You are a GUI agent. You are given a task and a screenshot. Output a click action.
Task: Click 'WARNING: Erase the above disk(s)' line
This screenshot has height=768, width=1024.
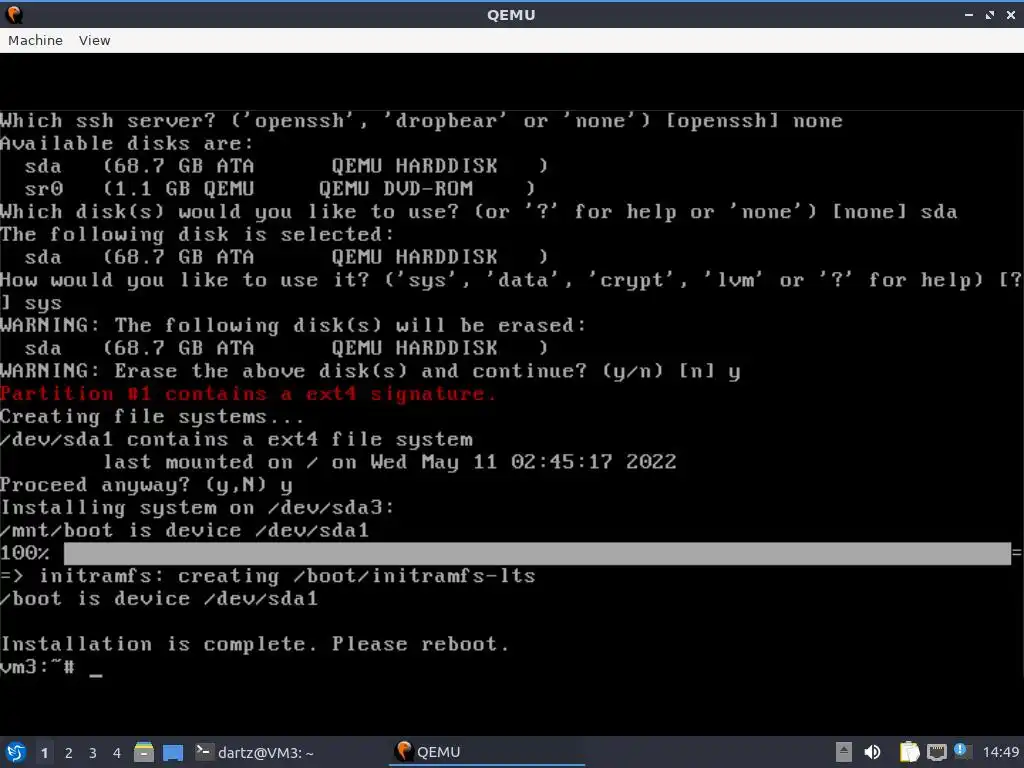(x=370, y=371)
